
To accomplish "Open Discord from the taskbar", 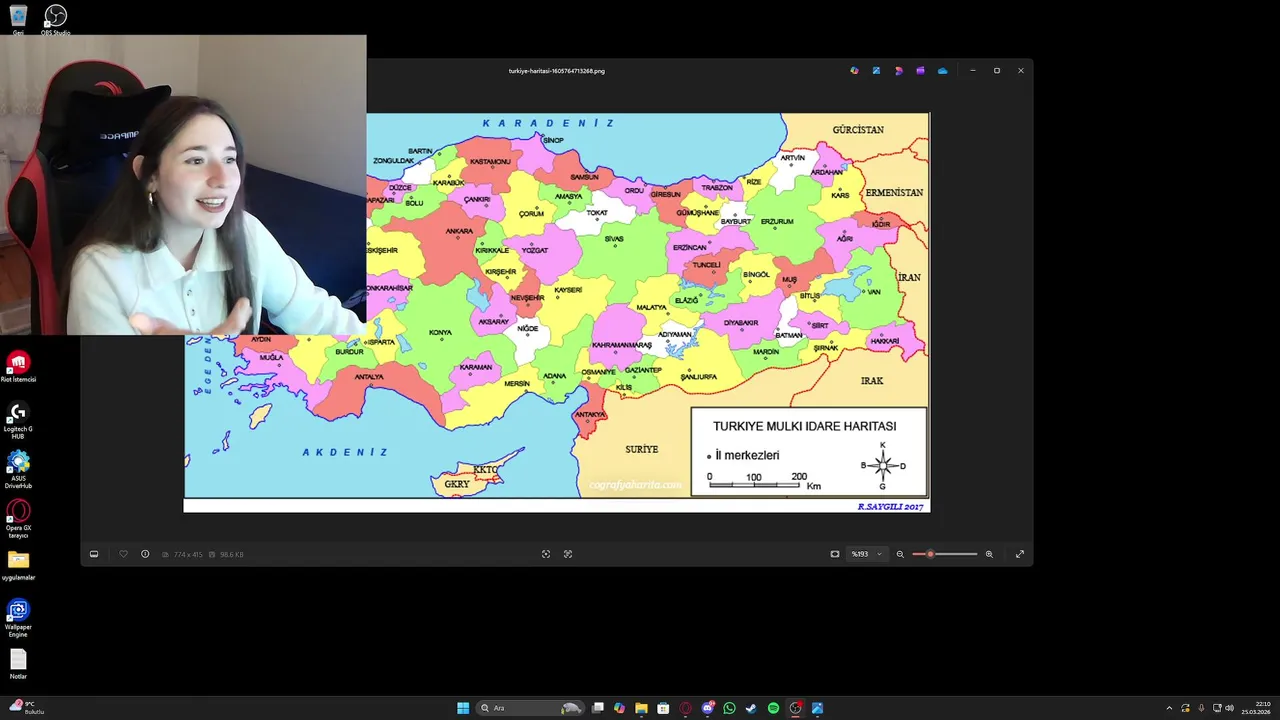I will (708, 708).
